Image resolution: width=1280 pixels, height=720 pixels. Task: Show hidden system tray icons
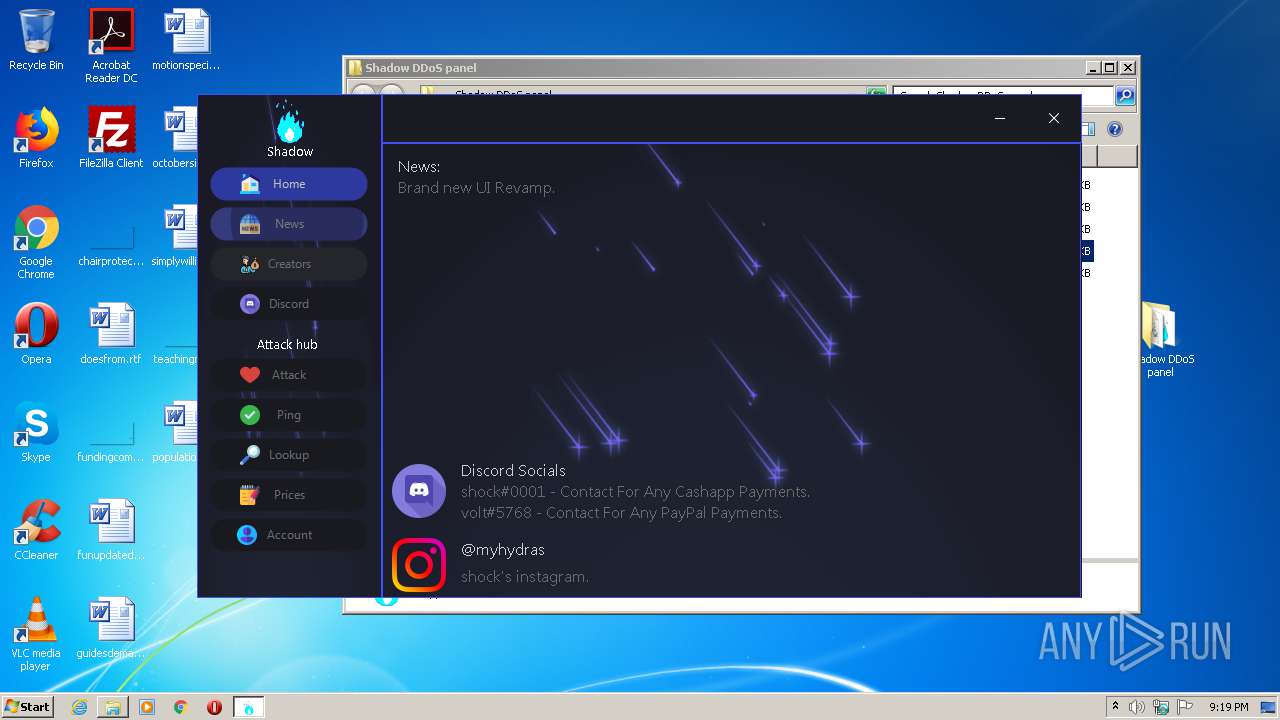coord(1115,707)
